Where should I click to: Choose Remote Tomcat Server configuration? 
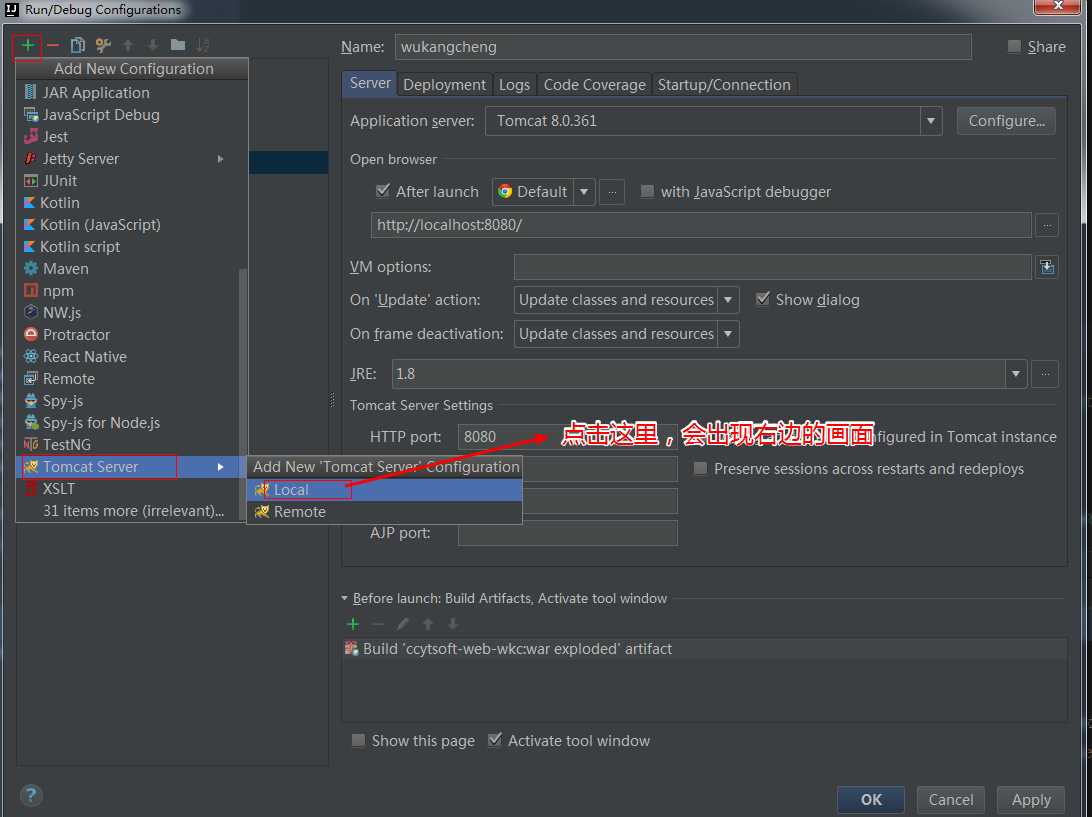(384, 512)
